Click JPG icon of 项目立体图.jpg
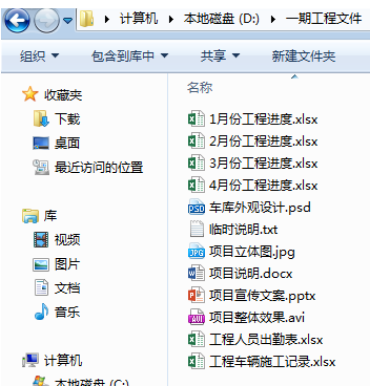Image resolution: width=371 pixels, height=388 pixels. coord(196,251)
